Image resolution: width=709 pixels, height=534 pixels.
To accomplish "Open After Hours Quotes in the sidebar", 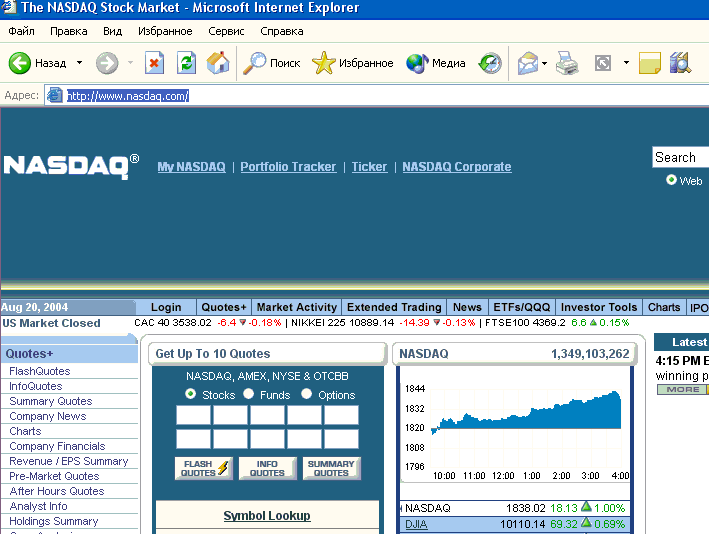I will coord(57,491).
